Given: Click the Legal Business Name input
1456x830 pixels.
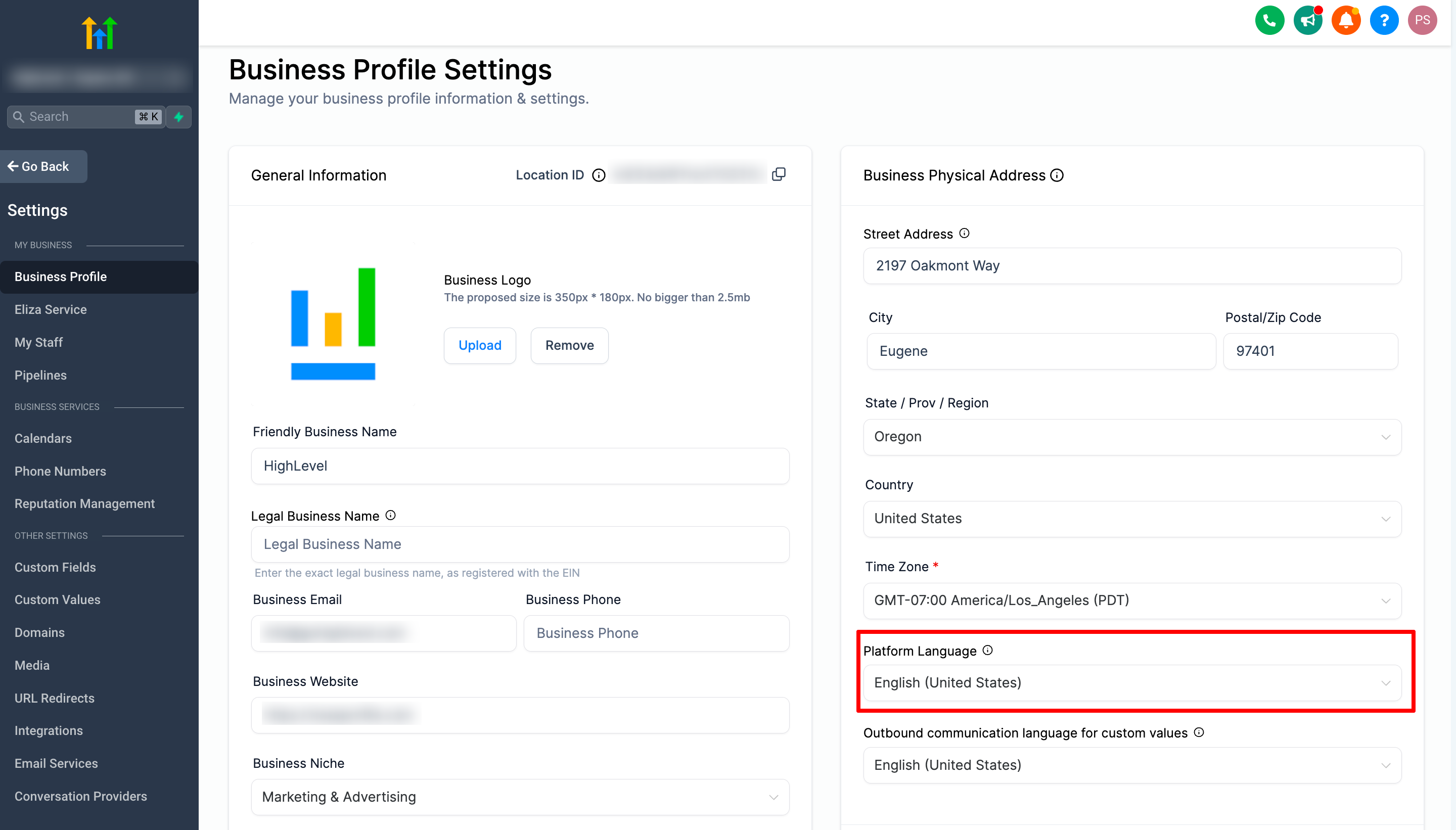Looking at the screenshot, I should tap(520, 544).
